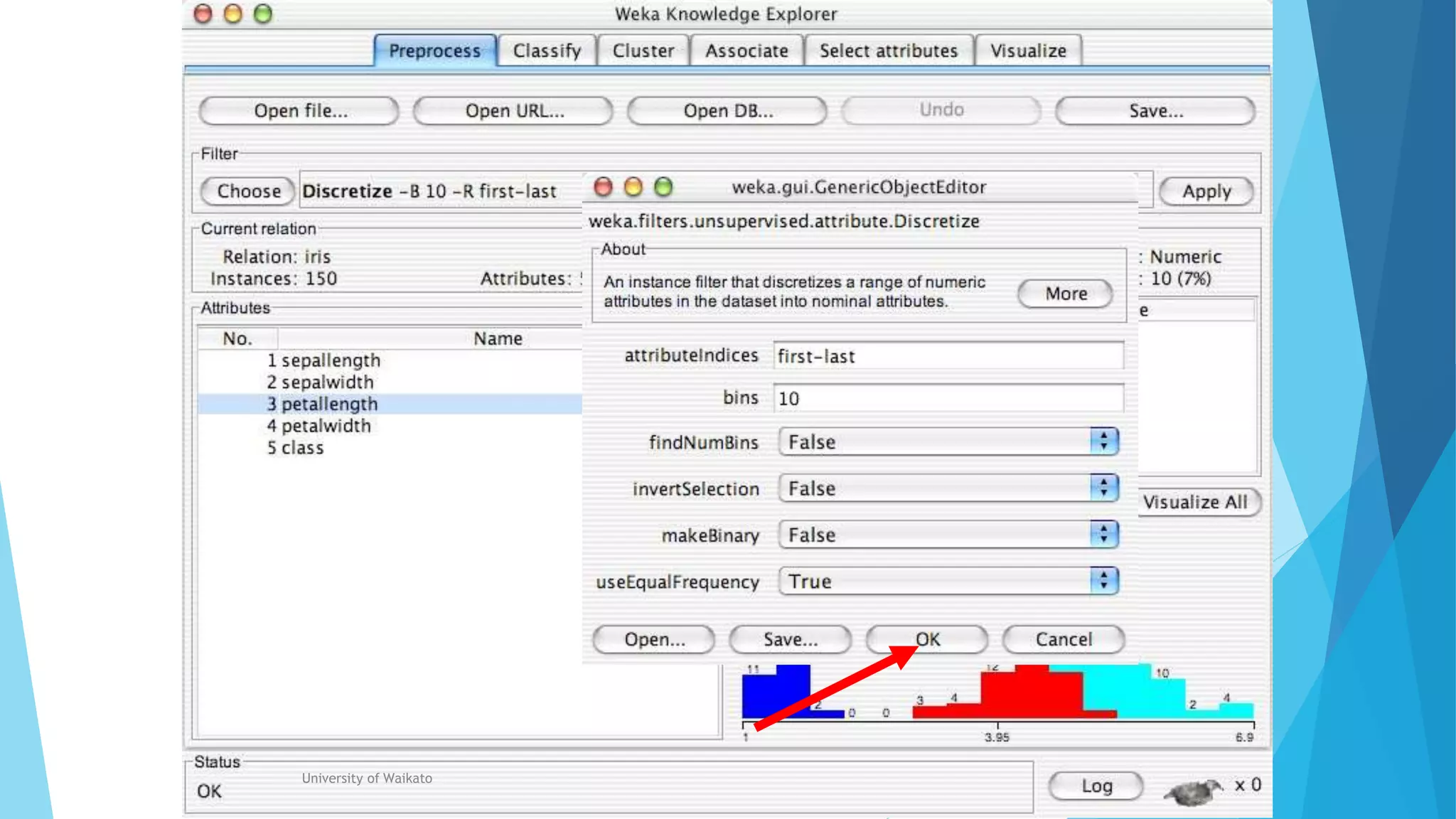1456x819 pixels.
Task: Open the findNumBins dropdown
Action: tap(948, 441)
